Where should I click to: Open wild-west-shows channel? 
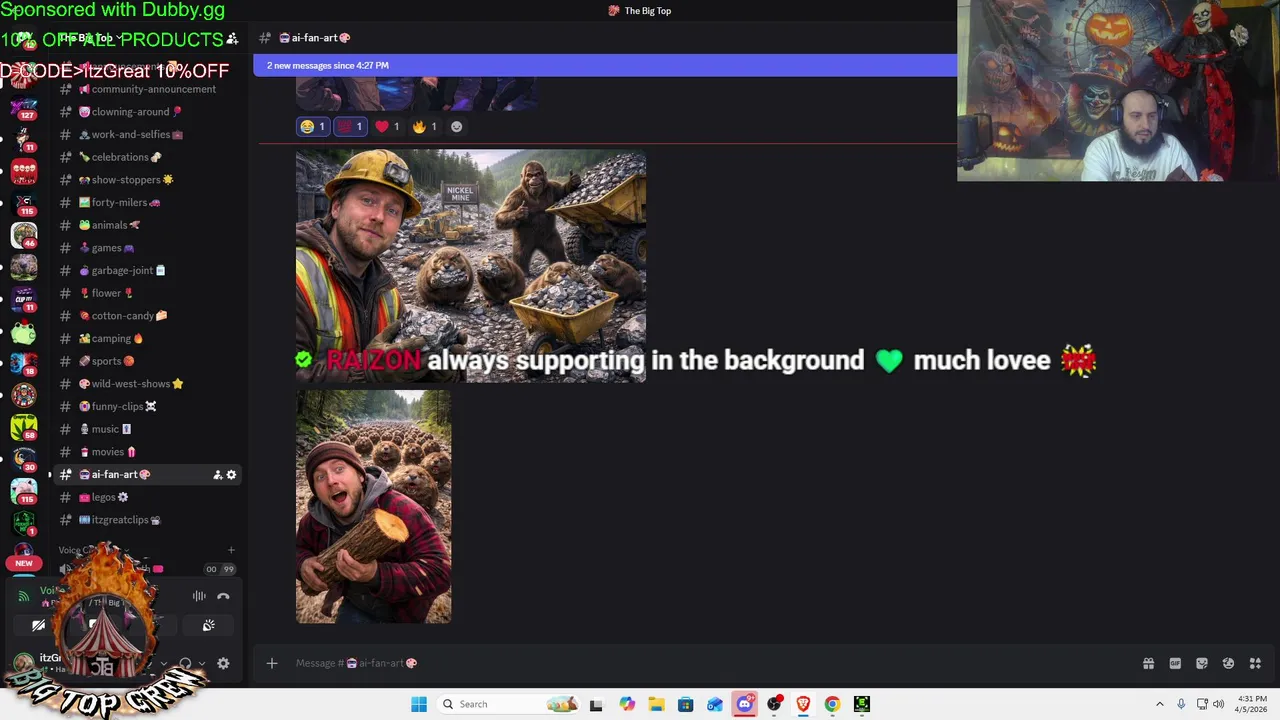148,384
